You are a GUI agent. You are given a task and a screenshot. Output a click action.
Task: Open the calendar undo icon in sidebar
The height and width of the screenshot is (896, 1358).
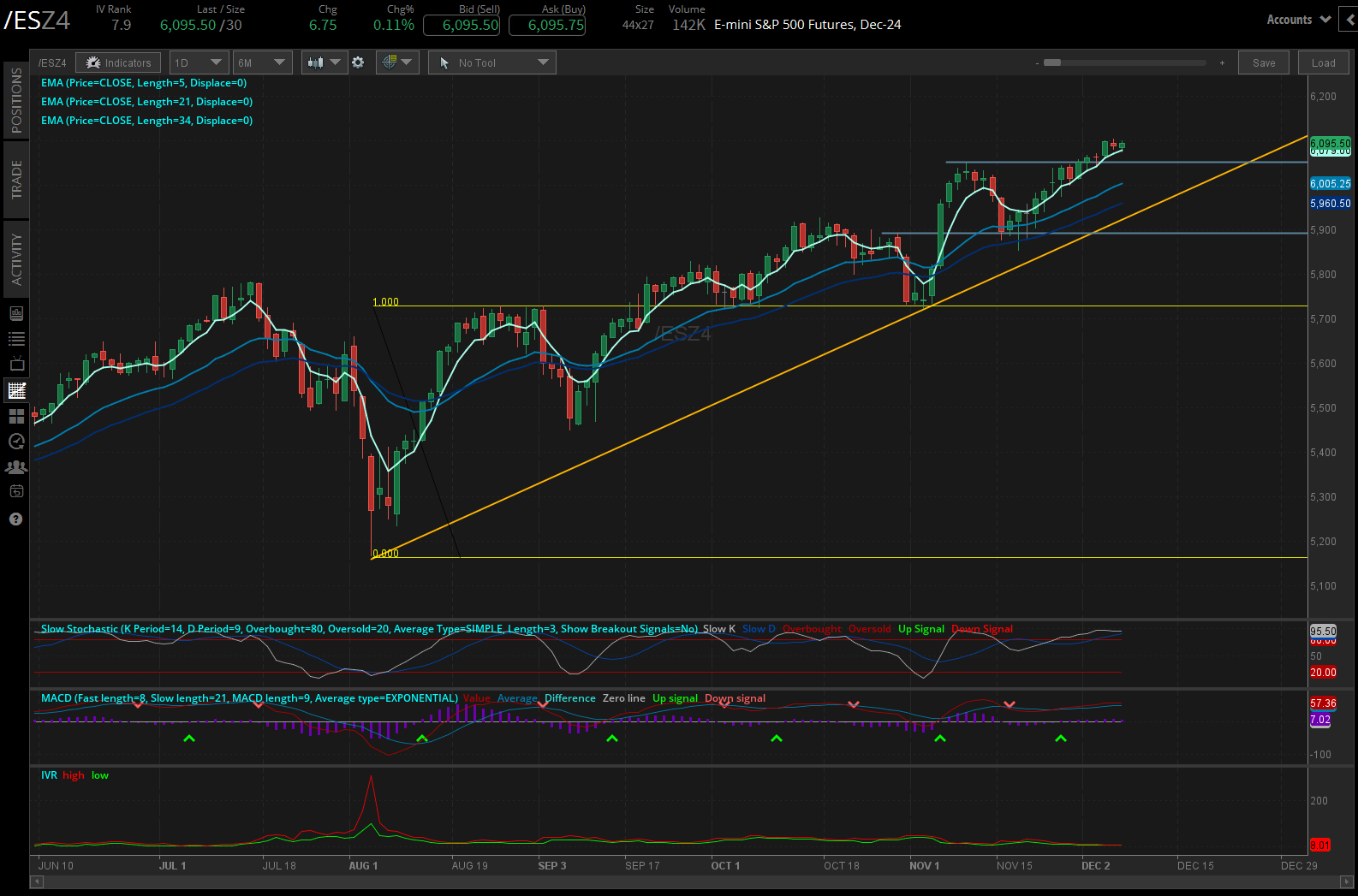point(16,491)
